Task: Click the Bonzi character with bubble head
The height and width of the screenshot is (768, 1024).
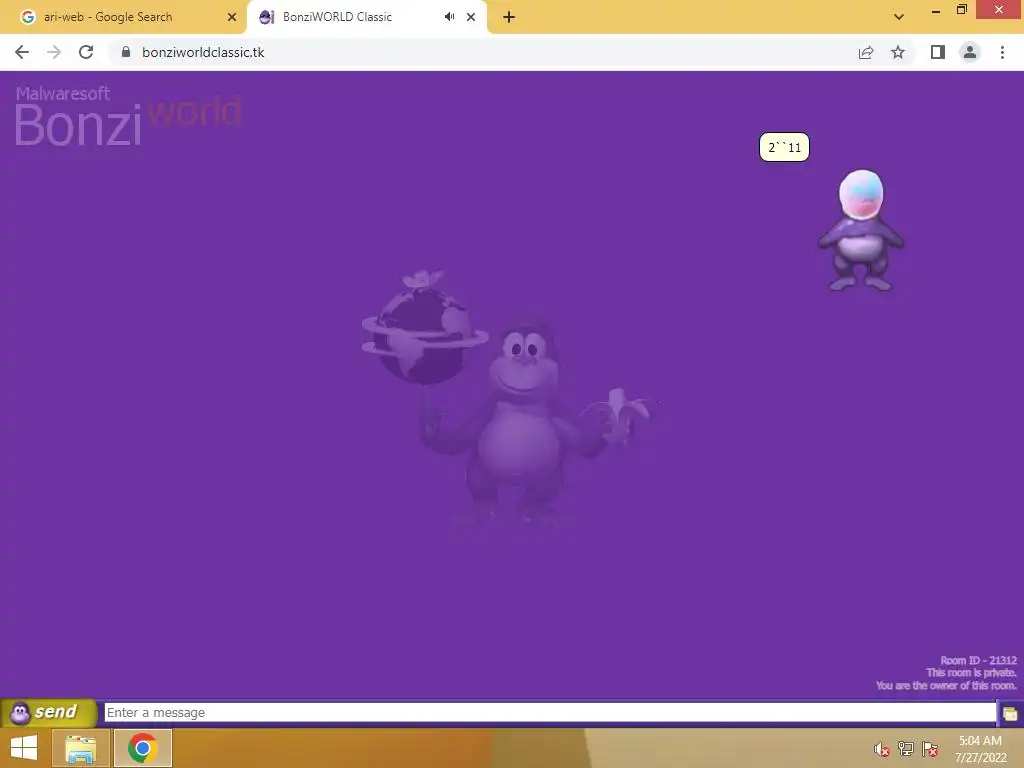Action: (861, 231)
